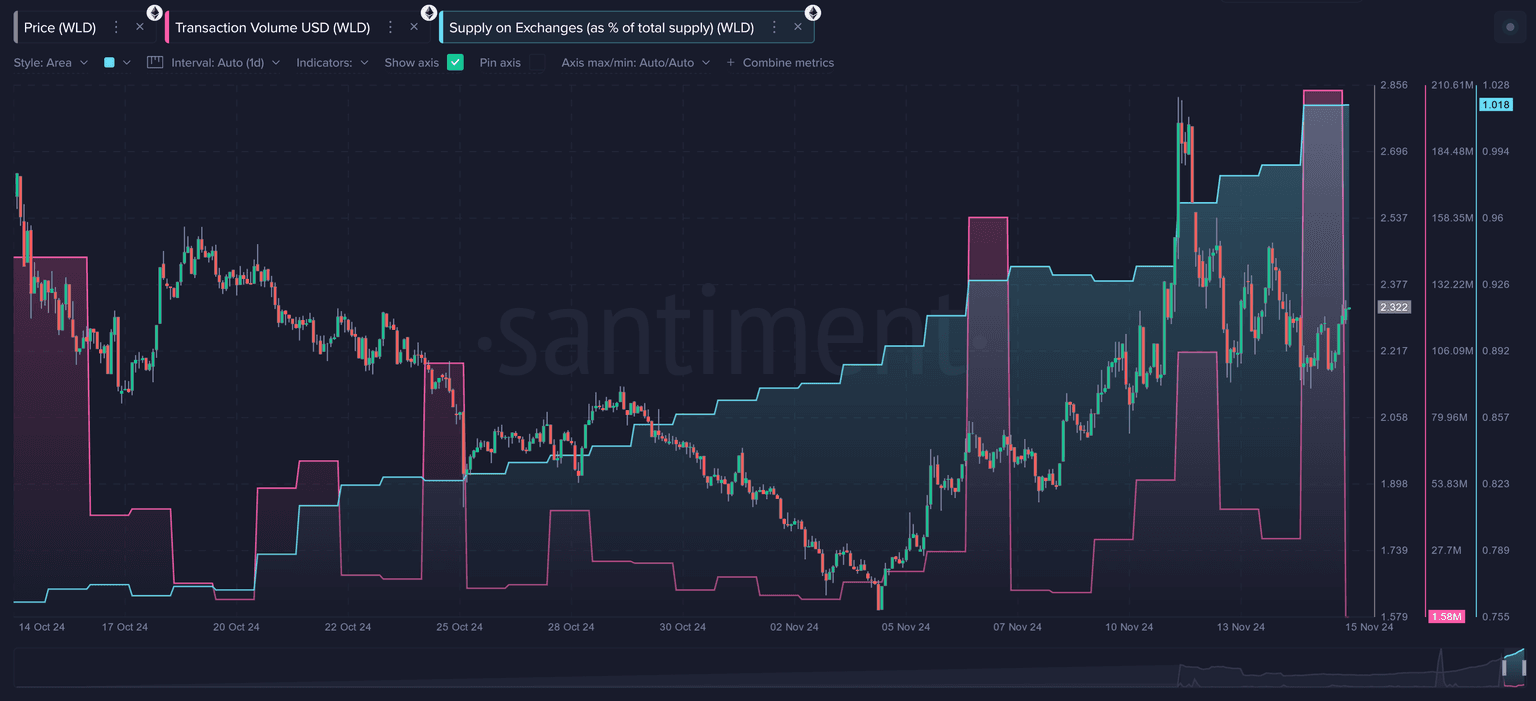The image size is (1536, 701).
Task: Open Axis max/min Auto/Auto dropdown
Action: point(635,62)
